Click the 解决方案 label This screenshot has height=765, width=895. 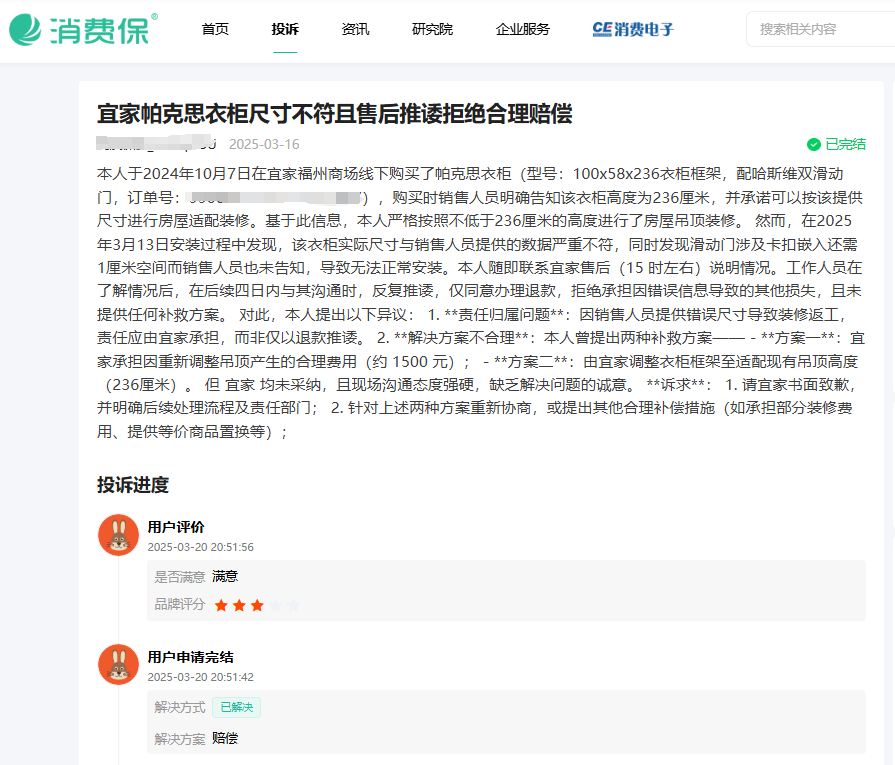[x=179, y=739]
